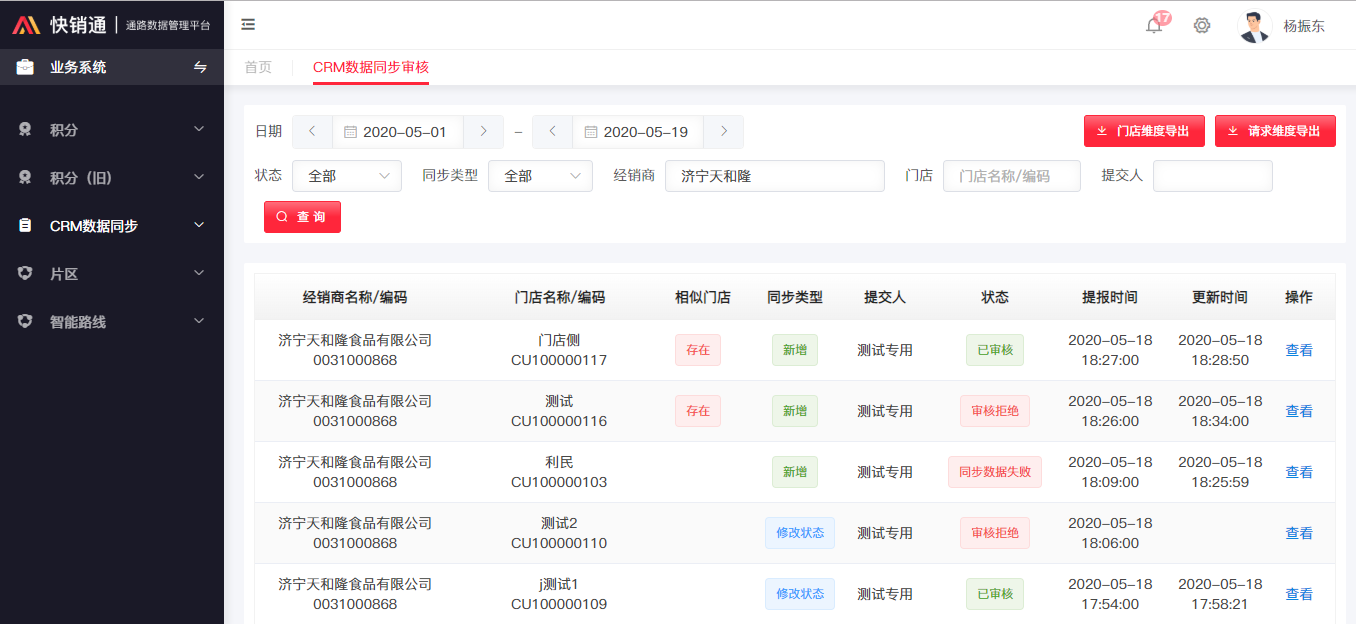
Task: Select the CRM数据同步审核 tab
Action: 371,67
